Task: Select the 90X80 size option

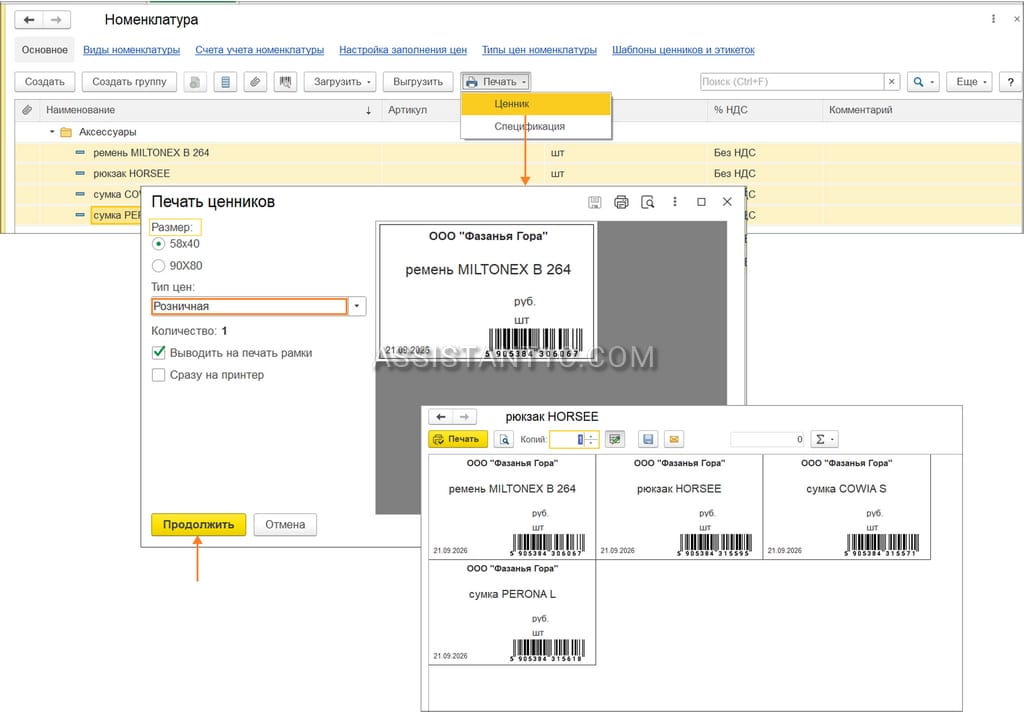Action: (158, 266)
